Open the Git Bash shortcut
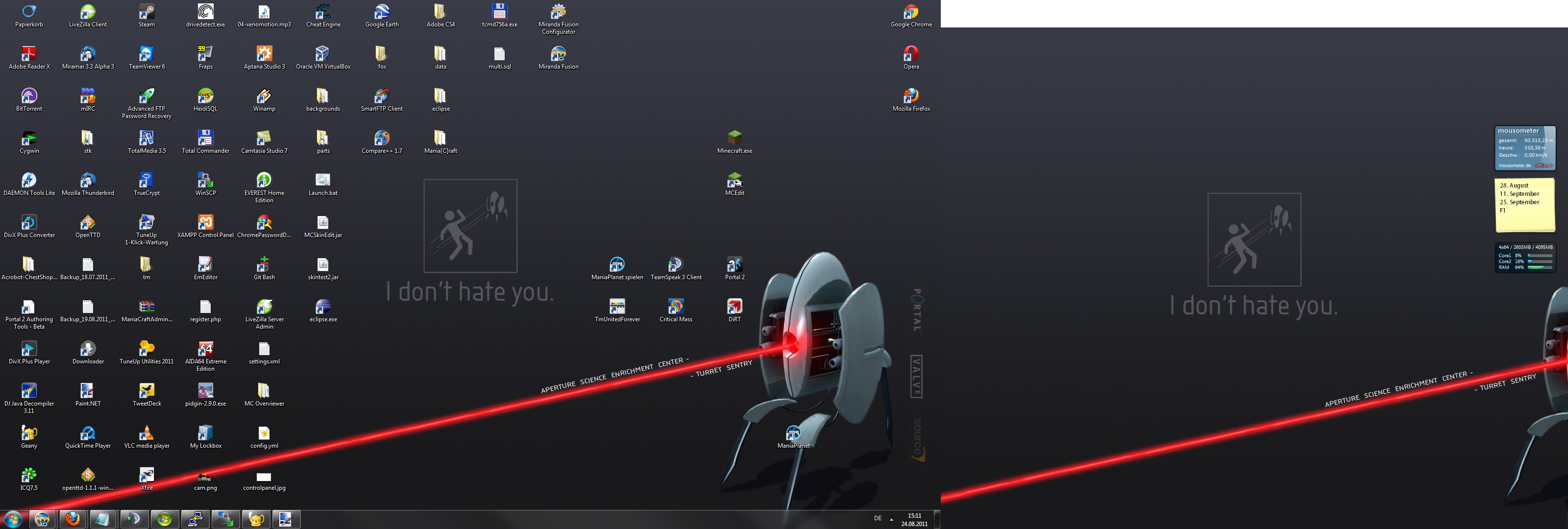The image size is (1568, 529). [264, 267]
